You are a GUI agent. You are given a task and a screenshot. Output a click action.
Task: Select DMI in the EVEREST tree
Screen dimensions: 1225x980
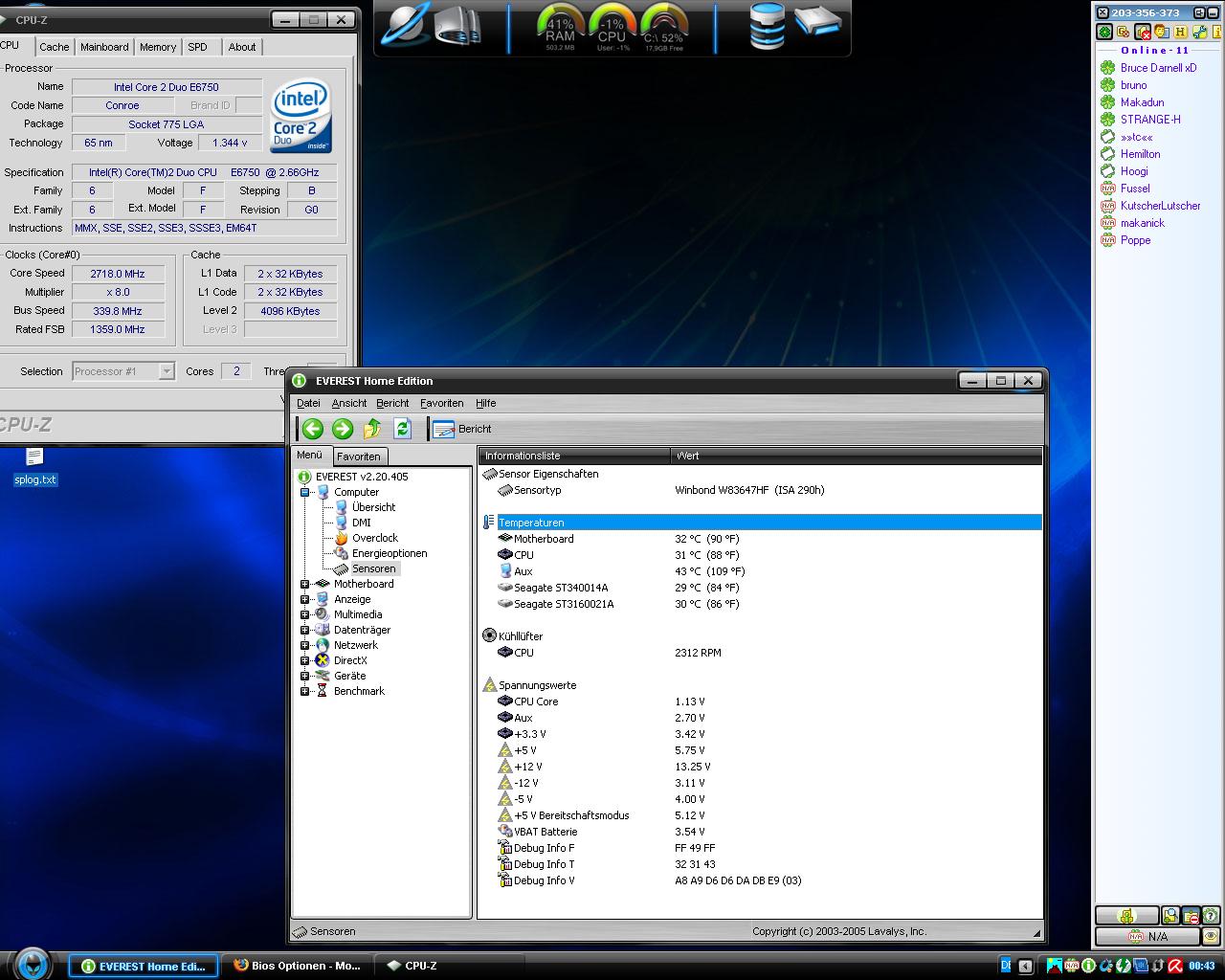pos(361,523)
